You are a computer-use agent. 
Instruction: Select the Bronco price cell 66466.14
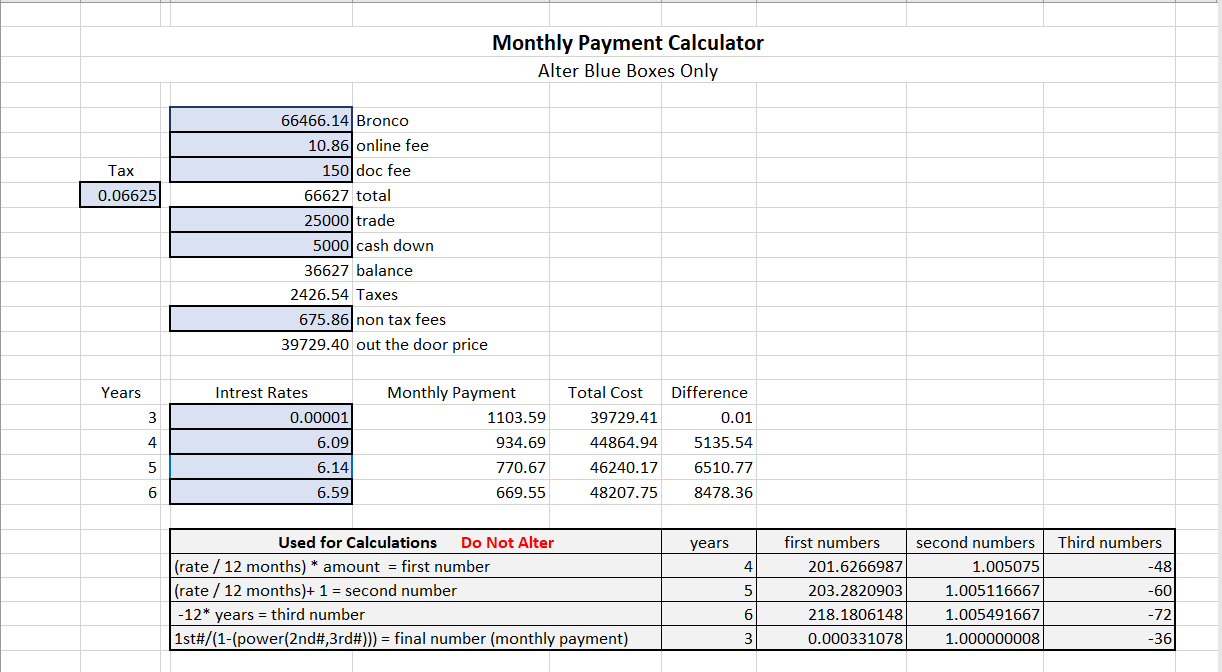pos(261,120)
